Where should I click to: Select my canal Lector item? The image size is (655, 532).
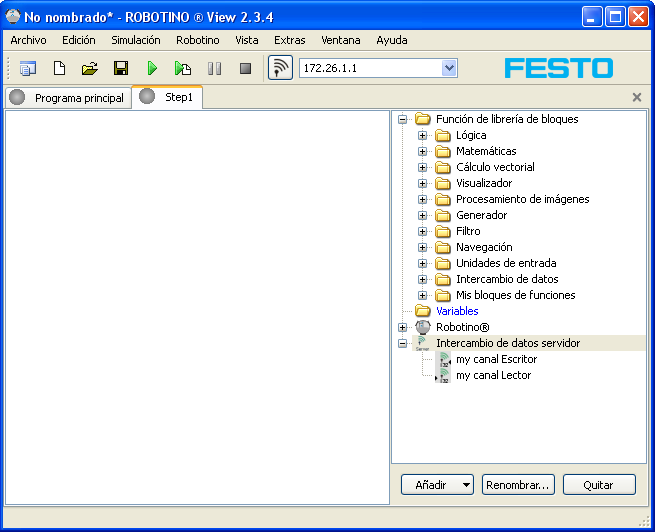[493, 375]
